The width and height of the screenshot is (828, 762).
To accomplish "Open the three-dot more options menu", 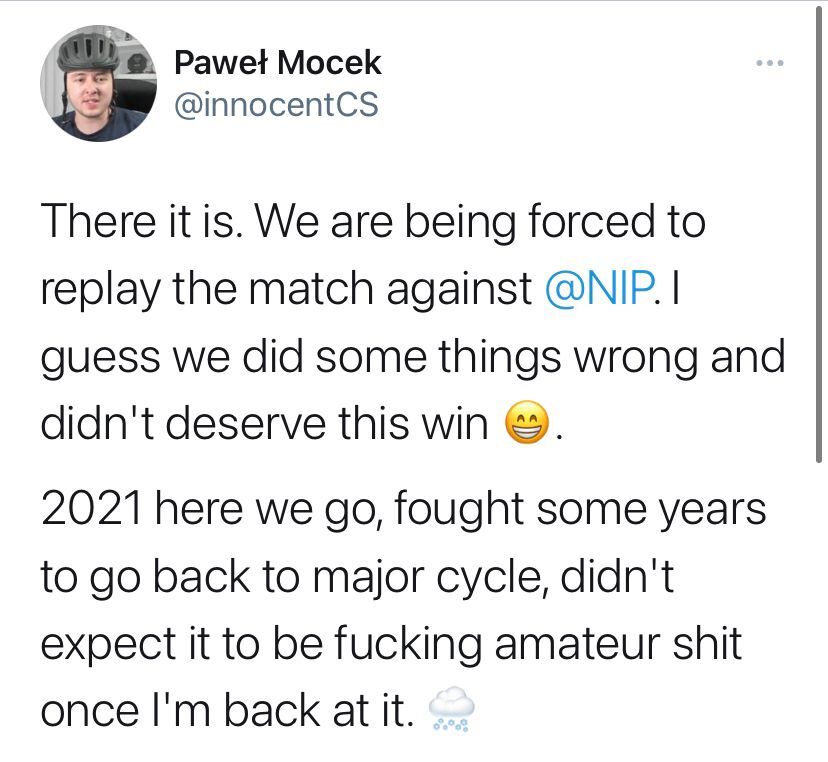I will pyautogui.click(x=769, y=63).
